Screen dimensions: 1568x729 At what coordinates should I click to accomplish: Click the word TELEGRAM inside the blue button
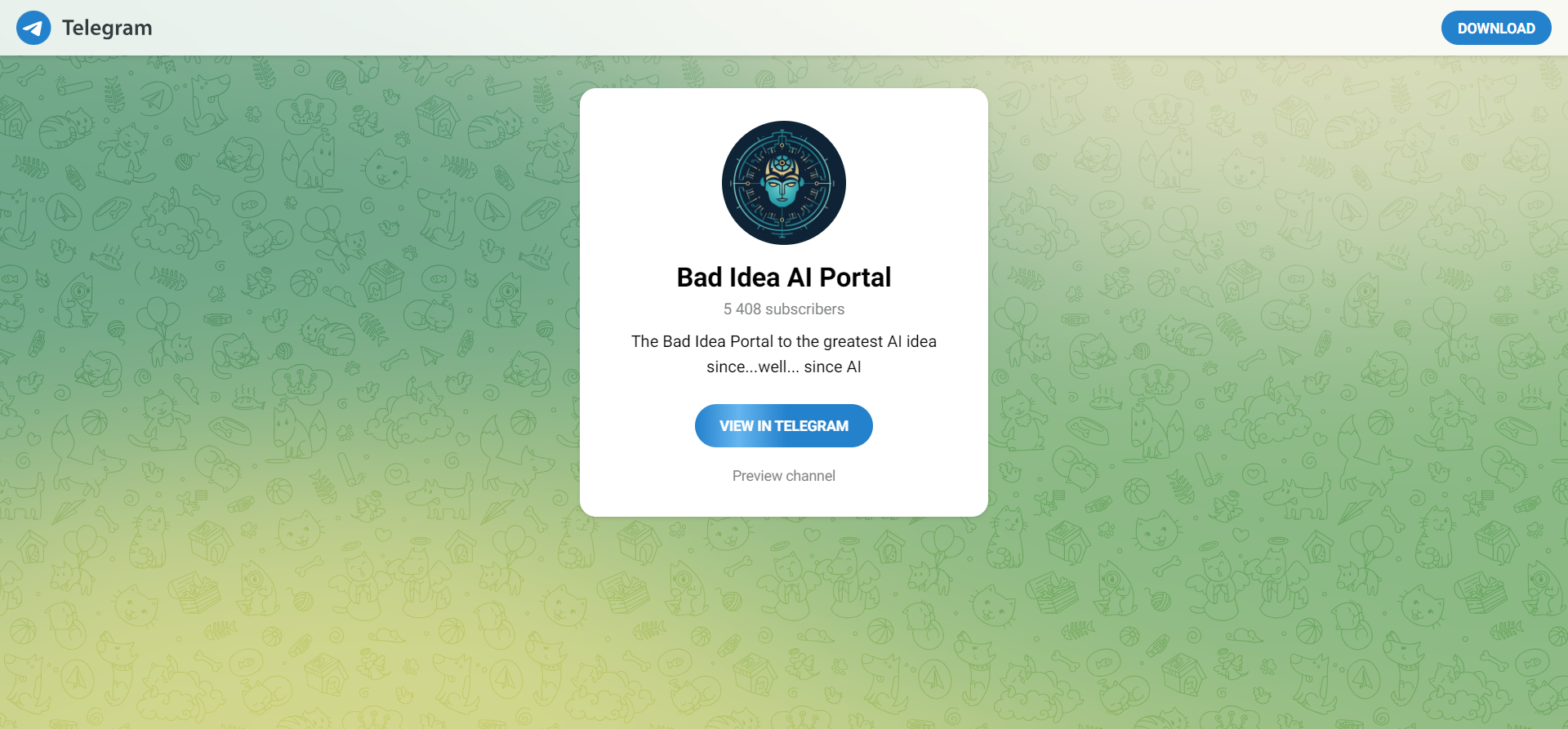point(812,425)
